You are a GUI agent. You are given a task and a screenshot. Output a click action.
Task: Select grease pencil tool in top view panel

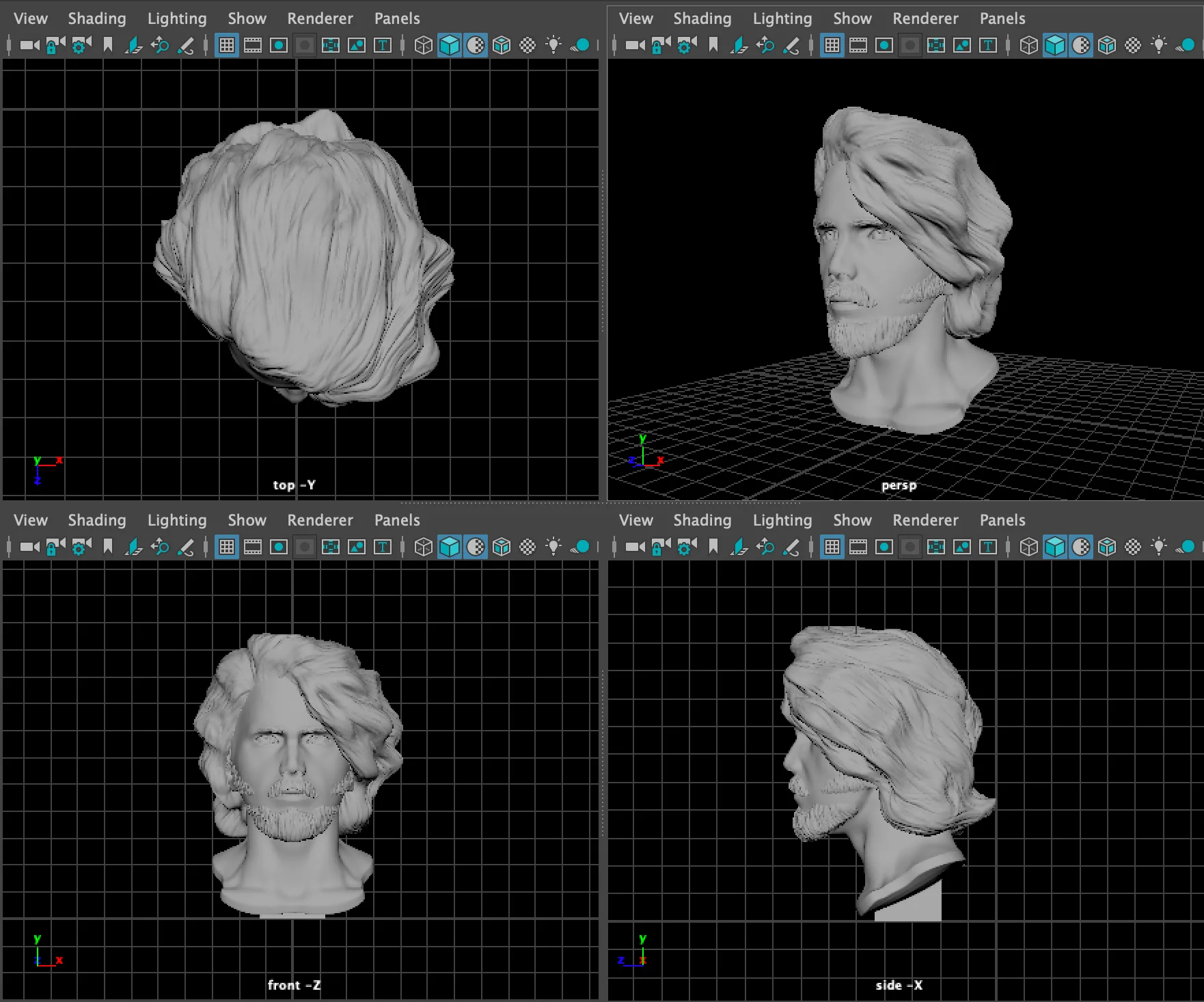(x=186, y=46)
